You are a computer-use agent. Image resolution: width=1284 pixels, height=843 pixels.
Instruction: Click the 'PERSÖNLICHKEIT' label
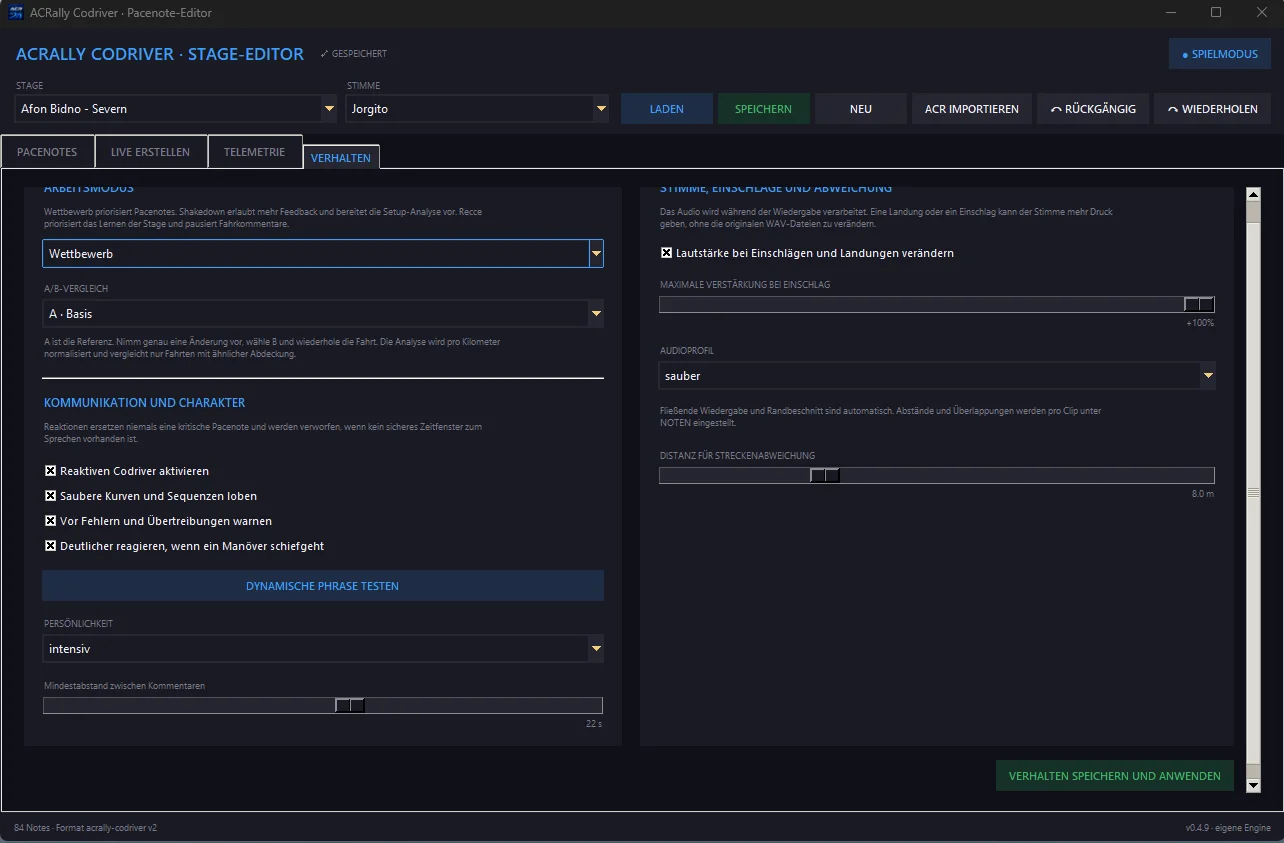(78, 624)
